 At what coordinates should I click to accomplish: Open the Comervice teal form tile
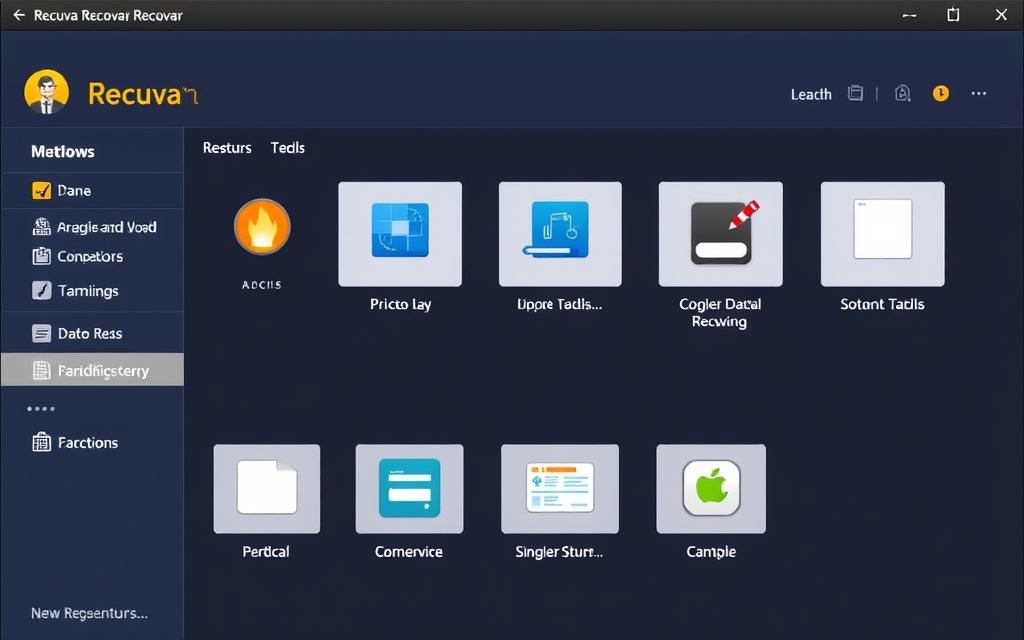click(409, 488)
